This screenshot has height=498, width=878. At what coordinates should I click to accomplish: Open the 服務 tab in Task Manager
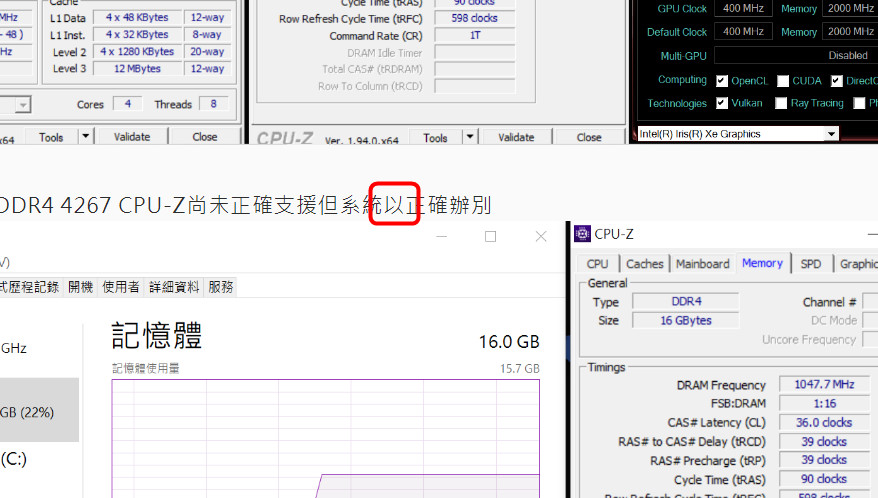coord(221,287)
